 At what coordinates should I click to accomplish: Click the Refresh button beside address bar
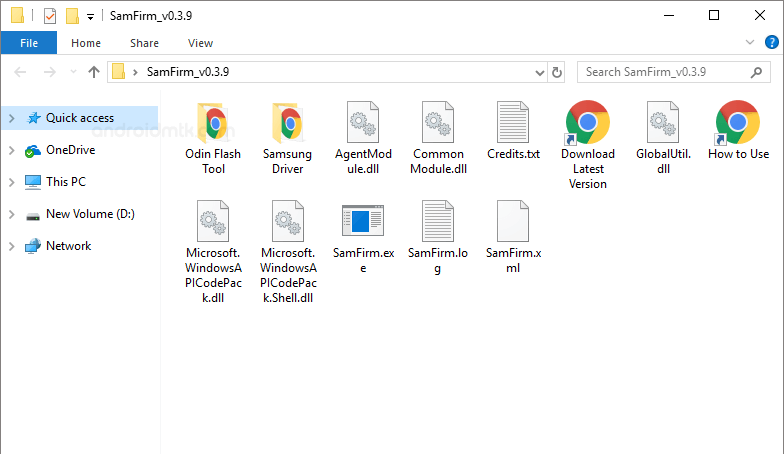click(x=558, y=72)
